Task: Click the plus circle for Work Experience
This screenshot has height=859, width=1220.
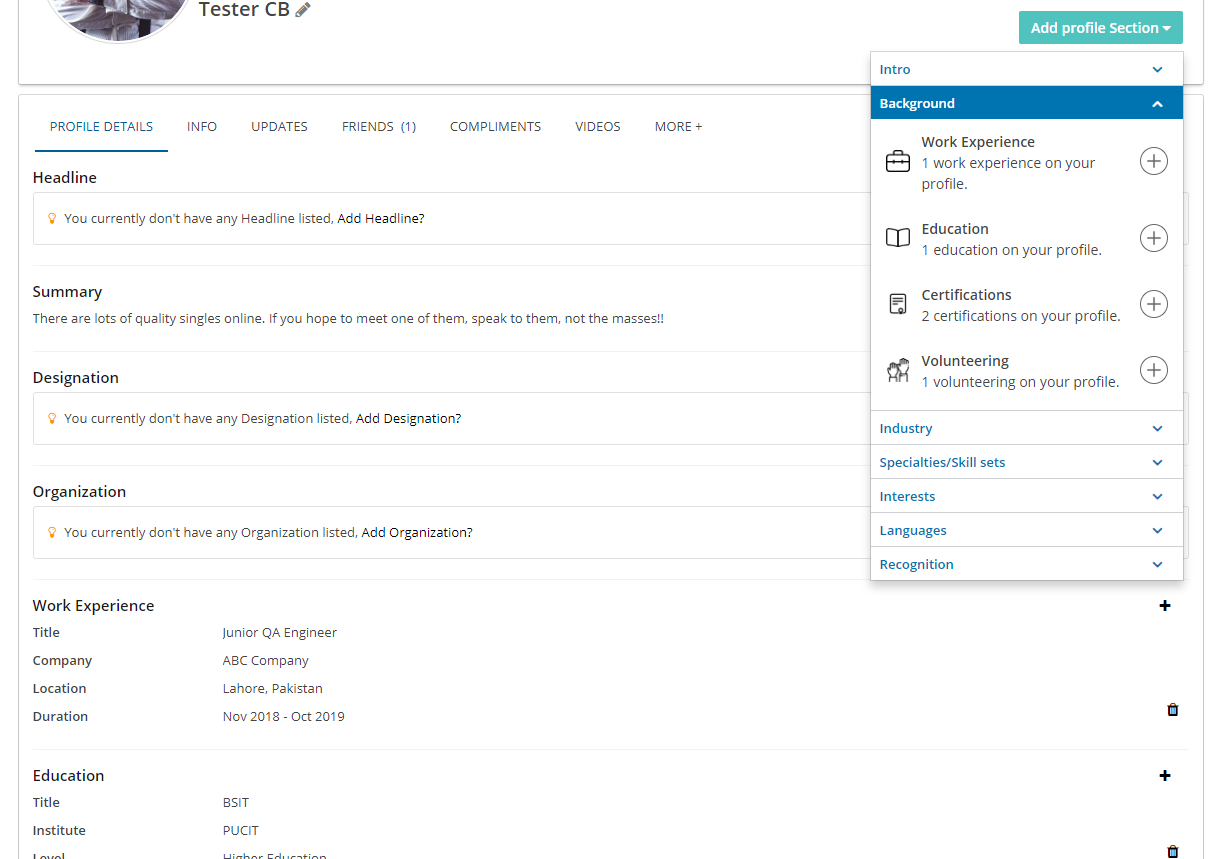Action: tap(1153, 161)
